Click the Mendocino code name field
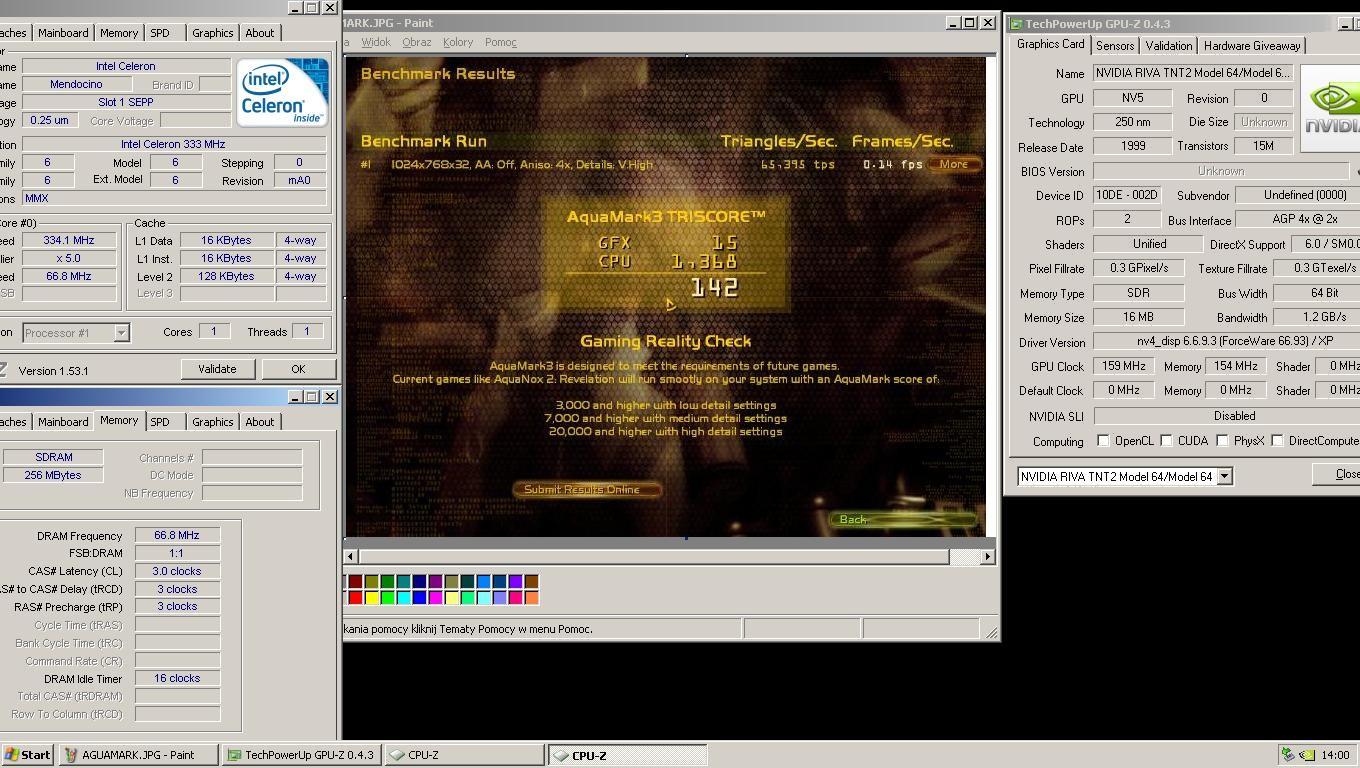The image size is (1360, 768). [x=76, y=85]
